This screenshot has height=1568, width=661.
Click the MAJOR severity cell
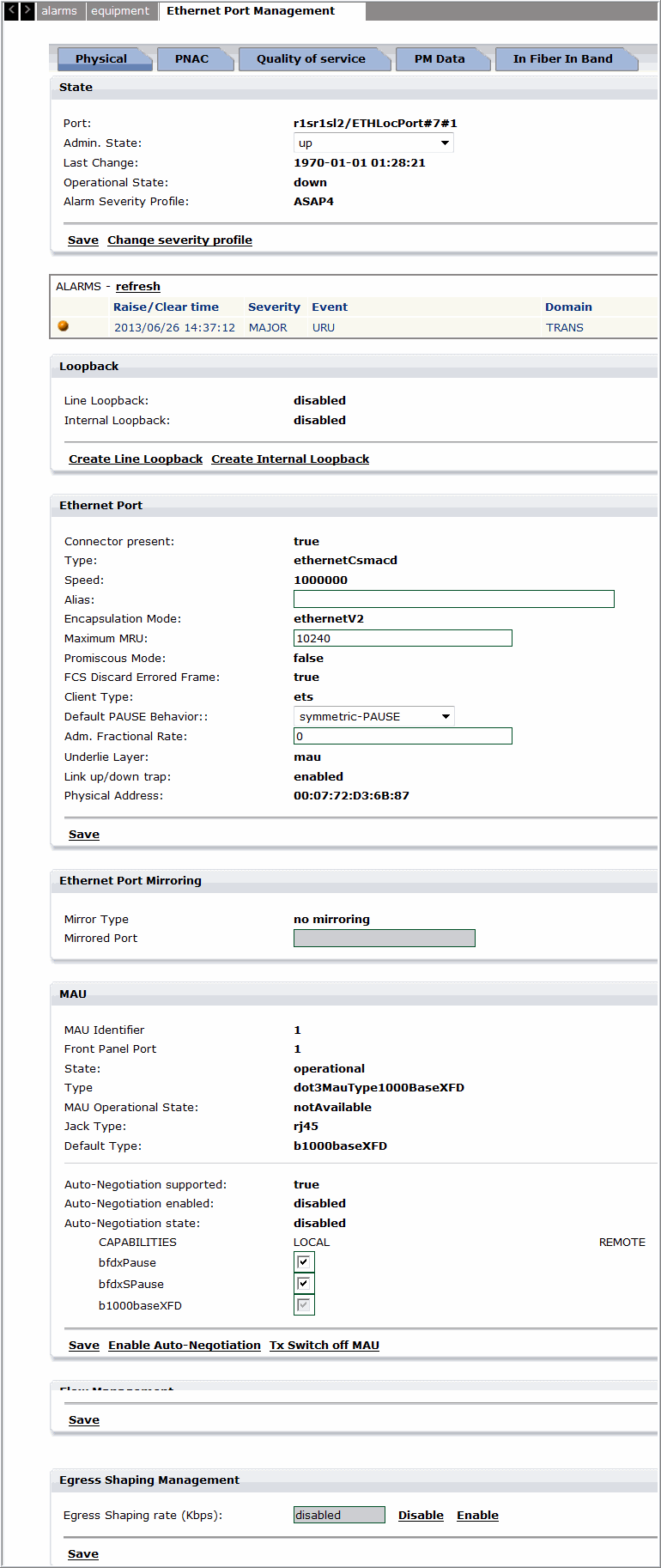[x=268, y=328]
